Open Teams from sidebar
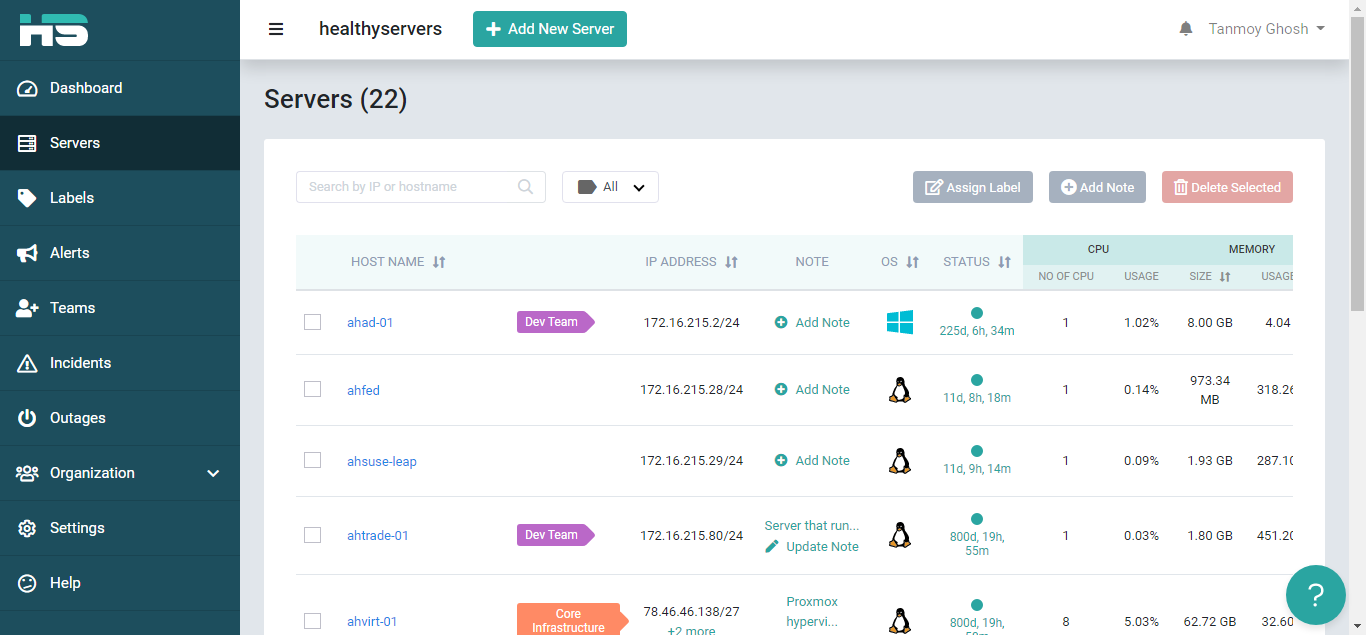This screenshot has height=635, width=1366. (120, 308)
